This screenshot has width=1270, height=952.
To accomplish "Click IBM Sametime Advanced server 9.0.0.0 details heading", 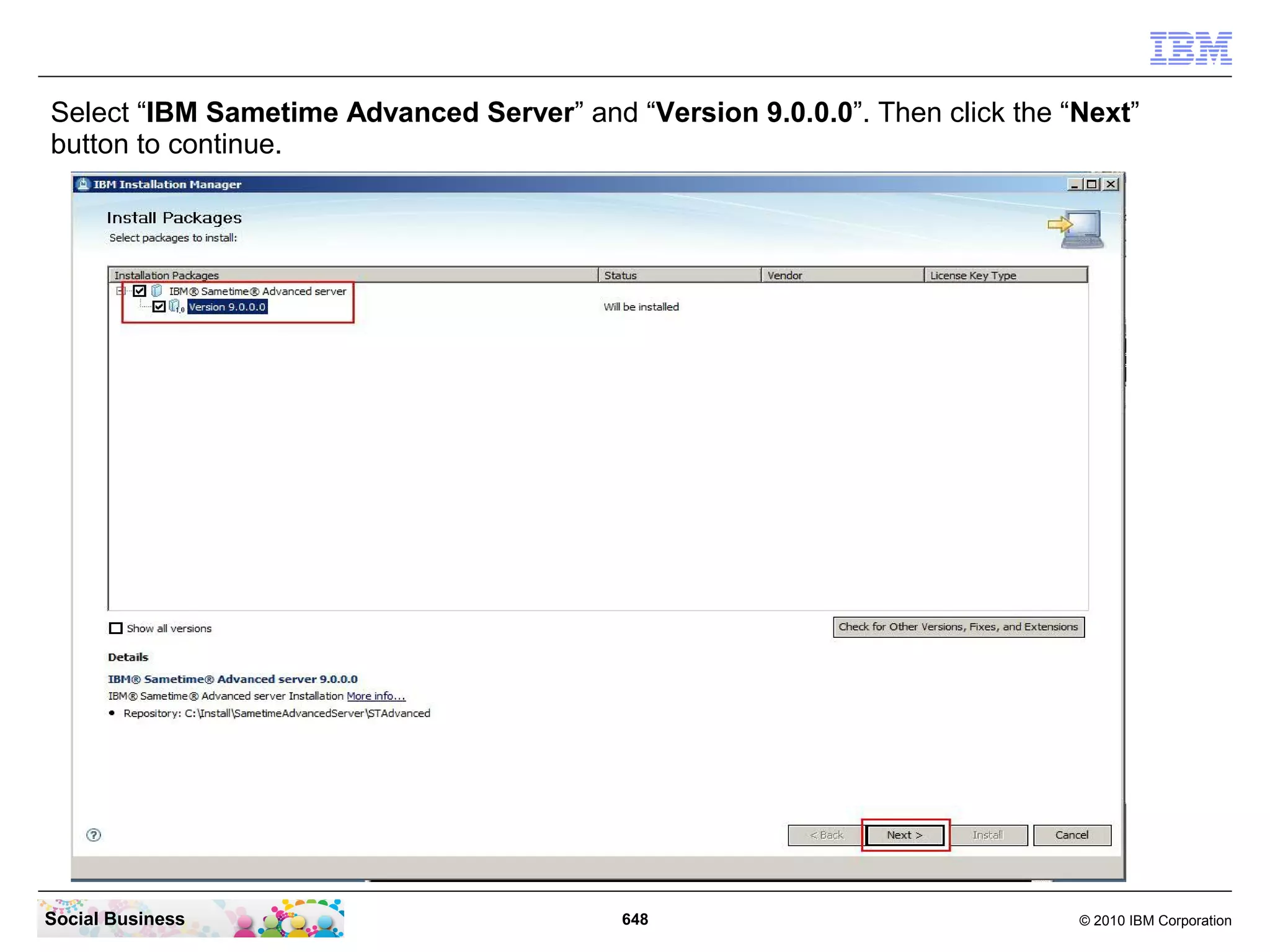I will point(233,679).
